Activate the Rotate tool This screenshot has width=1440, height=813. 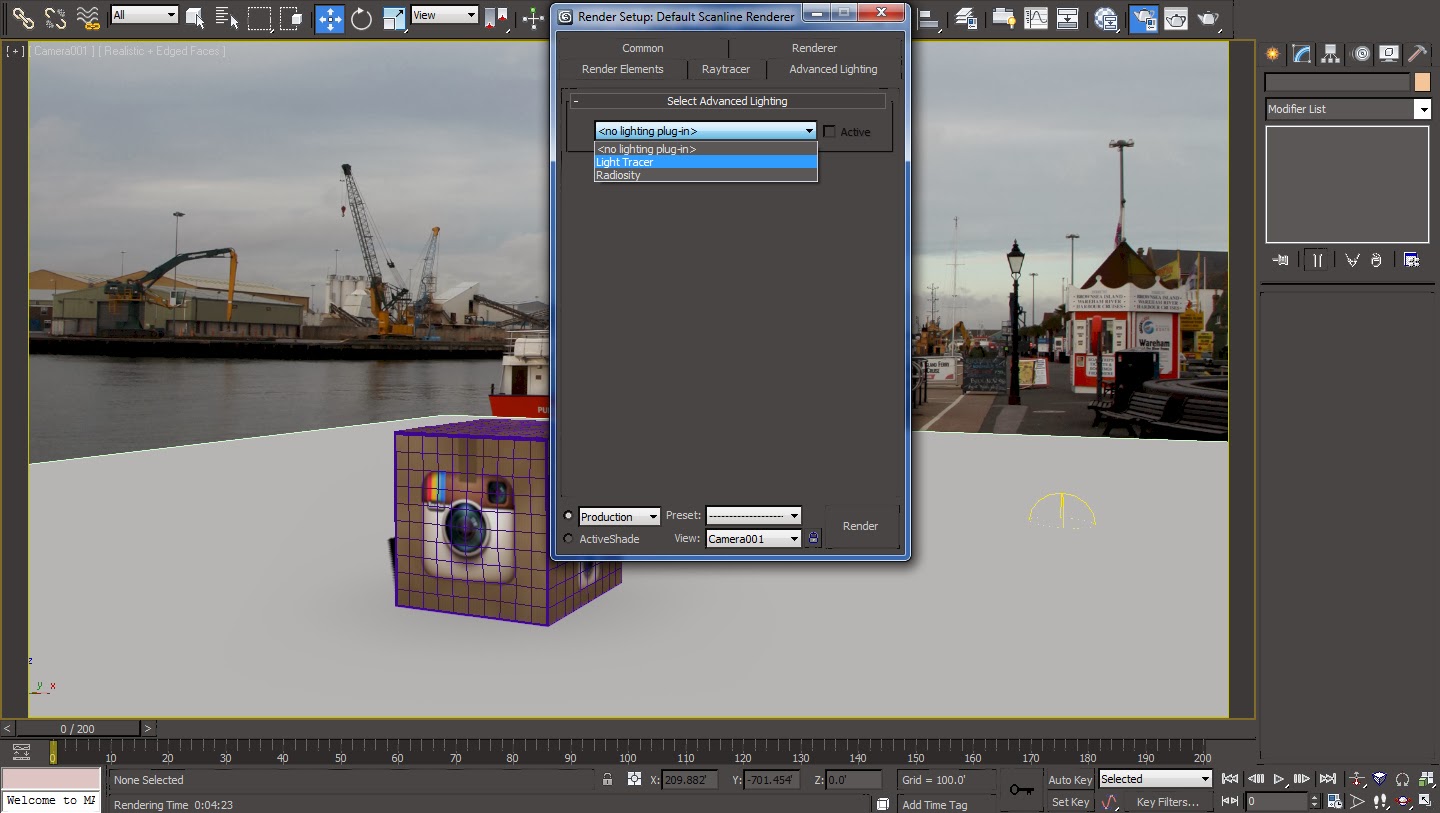point(361,18)
